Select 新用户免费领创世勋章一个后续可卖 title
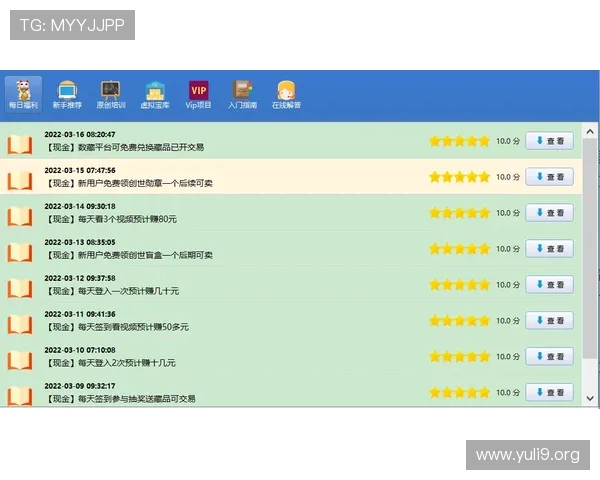The height and width of the screenshot is (480, 600). 145,183
